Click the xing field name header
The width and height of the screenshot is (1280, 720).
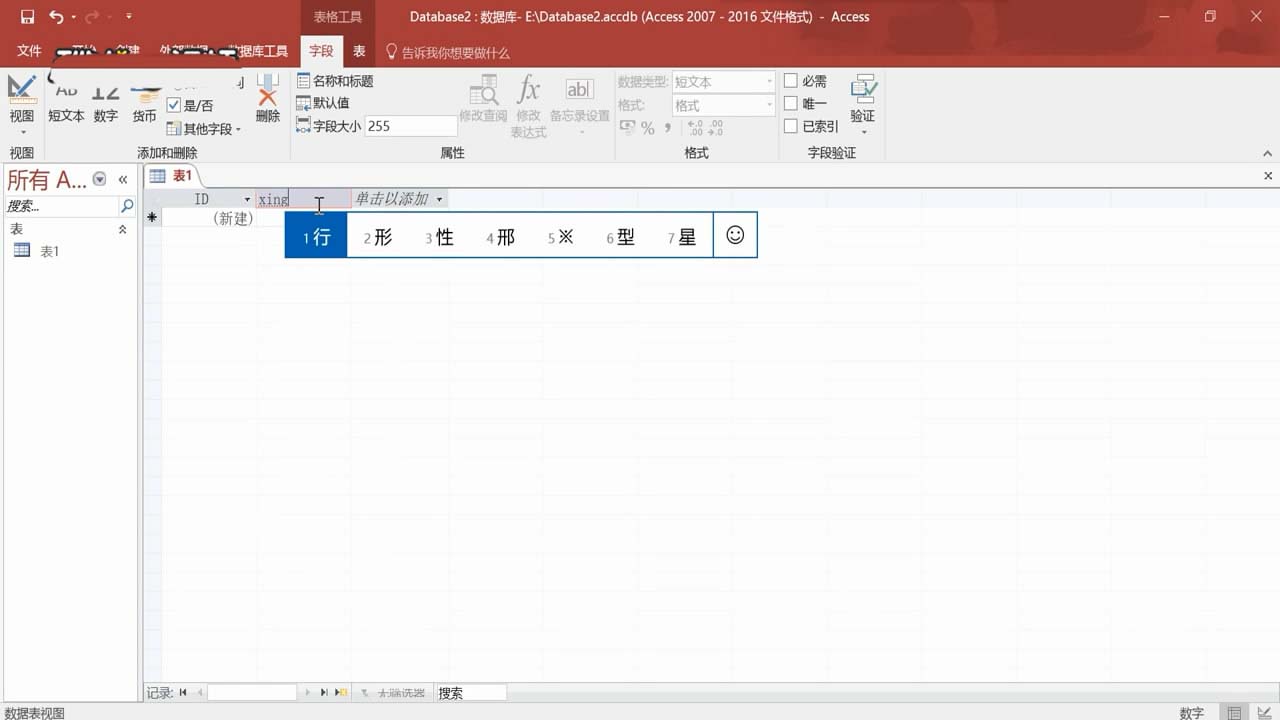pos(303,199)
